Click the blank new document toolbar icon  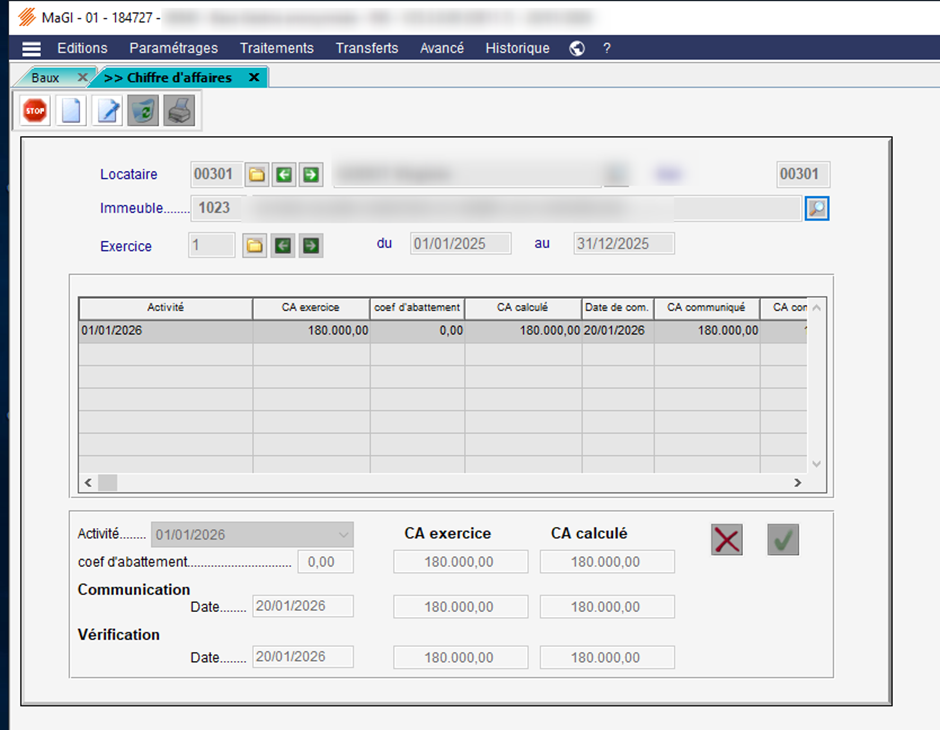tap(71, 111)
